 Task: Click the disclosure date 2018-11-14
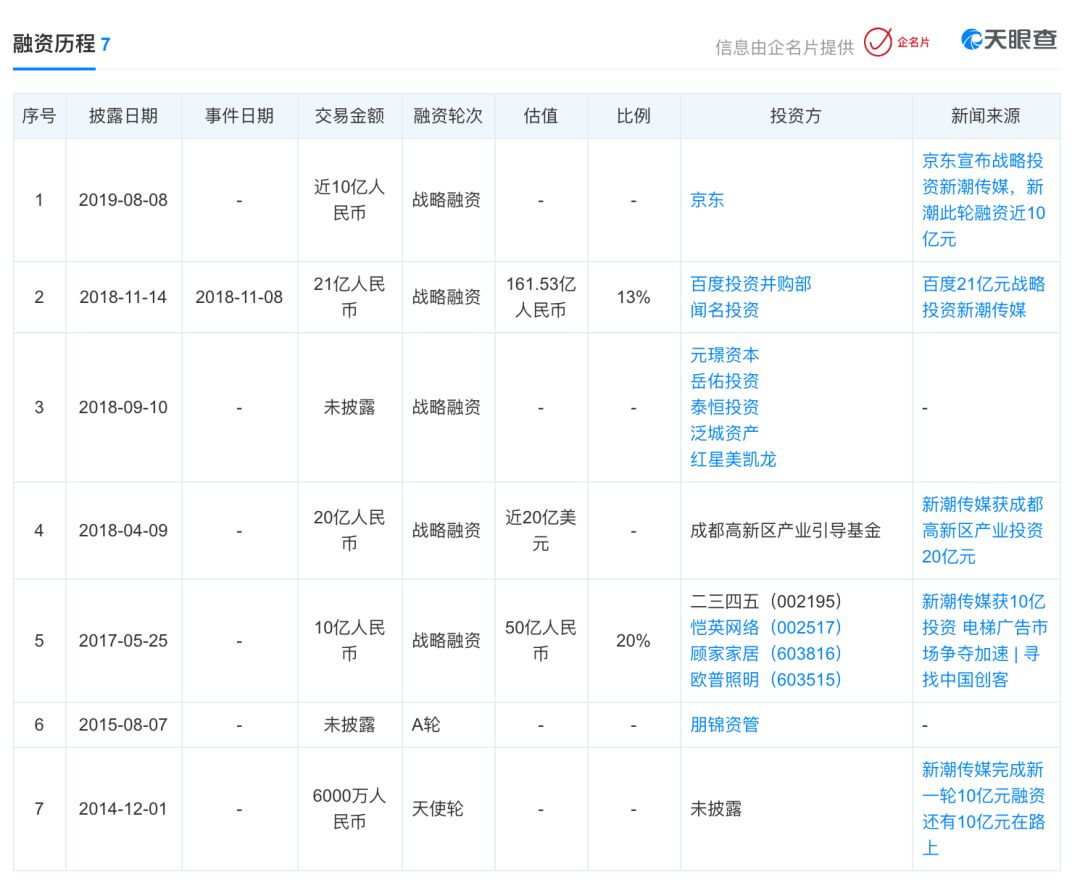[x=123, y=297]
